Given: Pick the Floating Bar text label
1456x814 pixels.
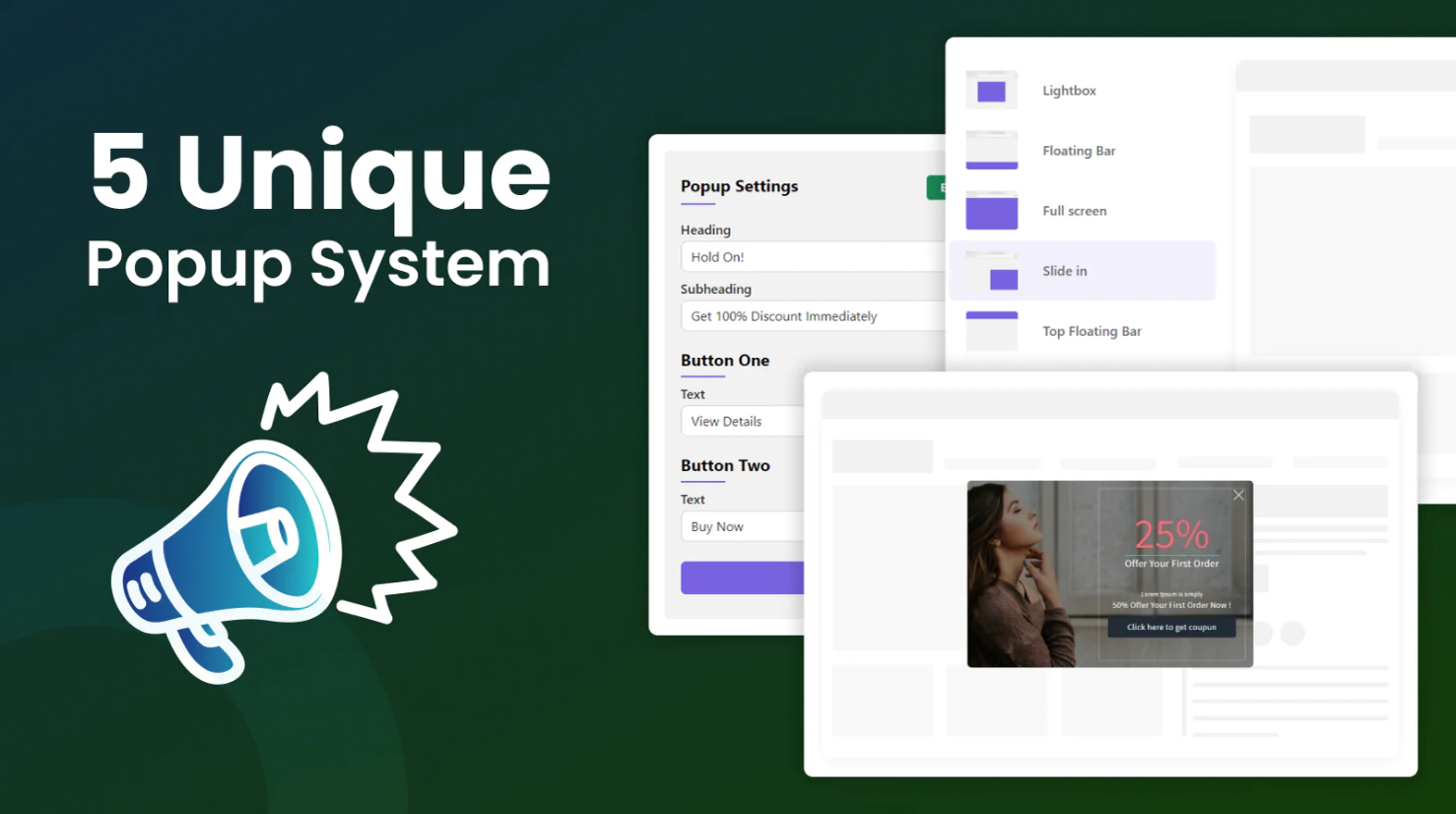Looking at the screenshot, I should 1079,151.
